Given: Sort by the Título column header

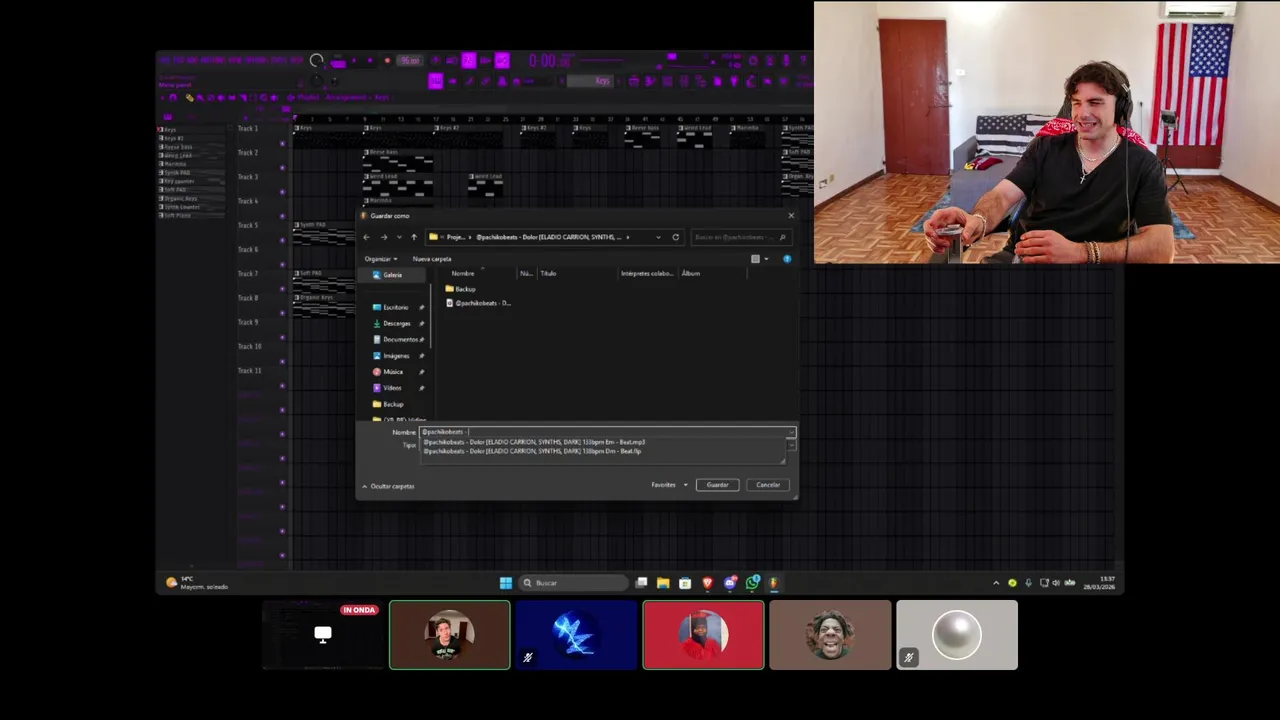Looking at the screenshot, I should pos(548,273).
